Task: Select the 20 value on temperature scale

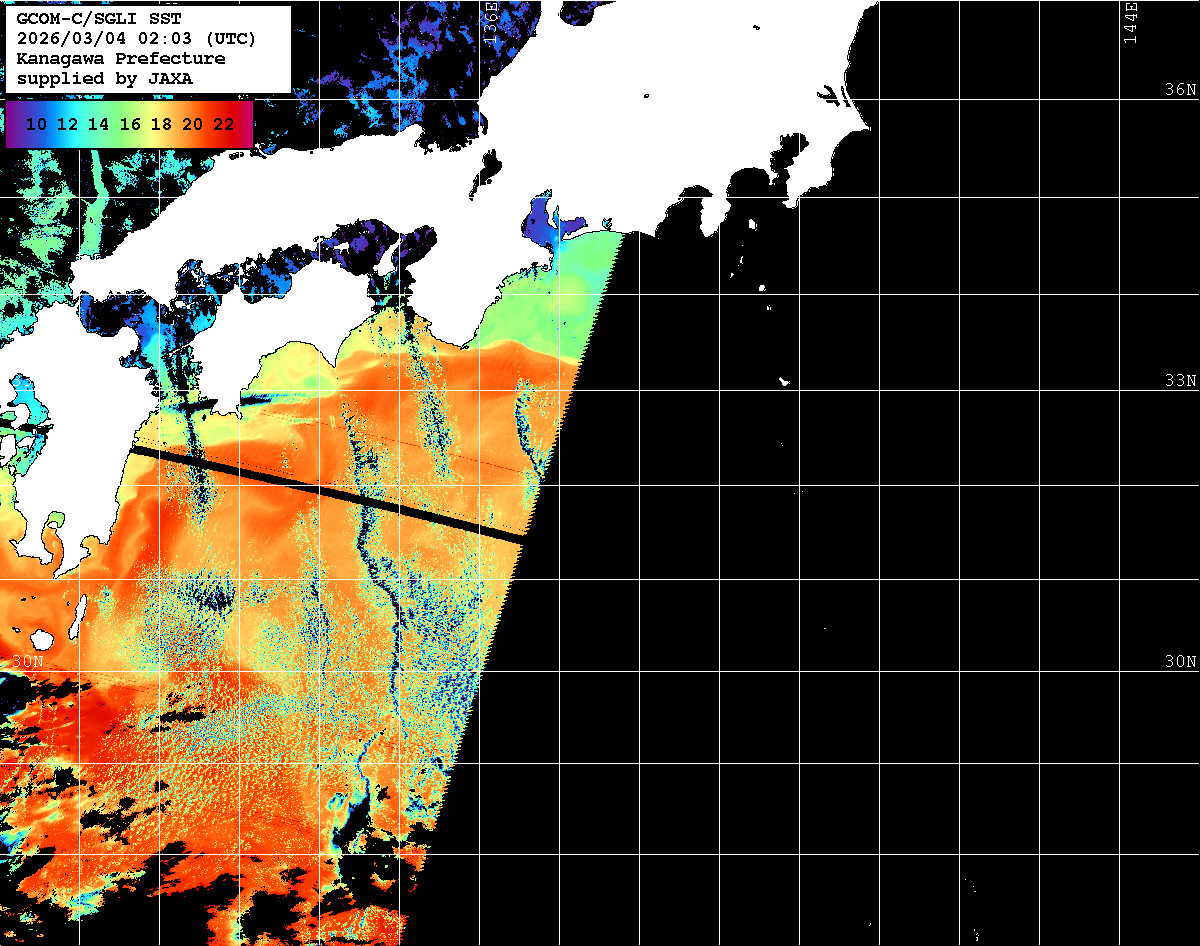Action: [193, 124]
